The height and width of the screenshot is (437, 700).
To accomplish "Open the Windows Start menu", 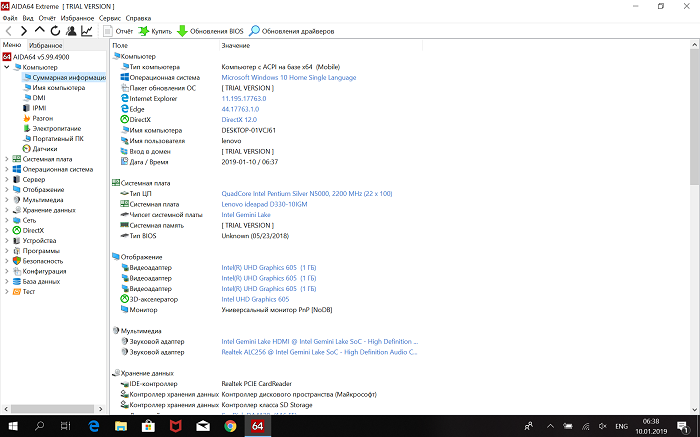I will [13, 426].
